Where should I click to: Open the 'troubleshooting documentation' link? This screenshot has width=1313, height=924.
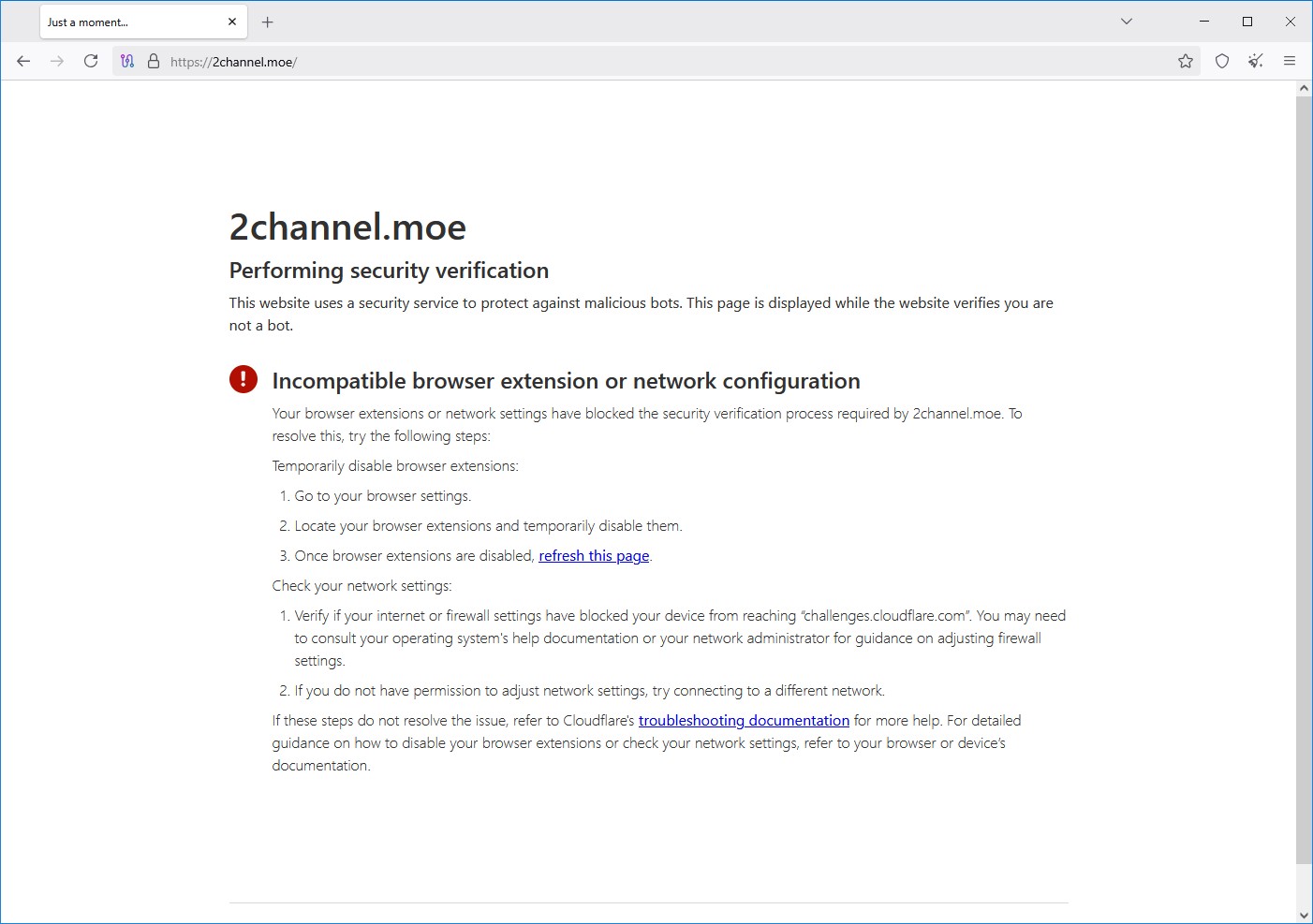coord(744,721)
